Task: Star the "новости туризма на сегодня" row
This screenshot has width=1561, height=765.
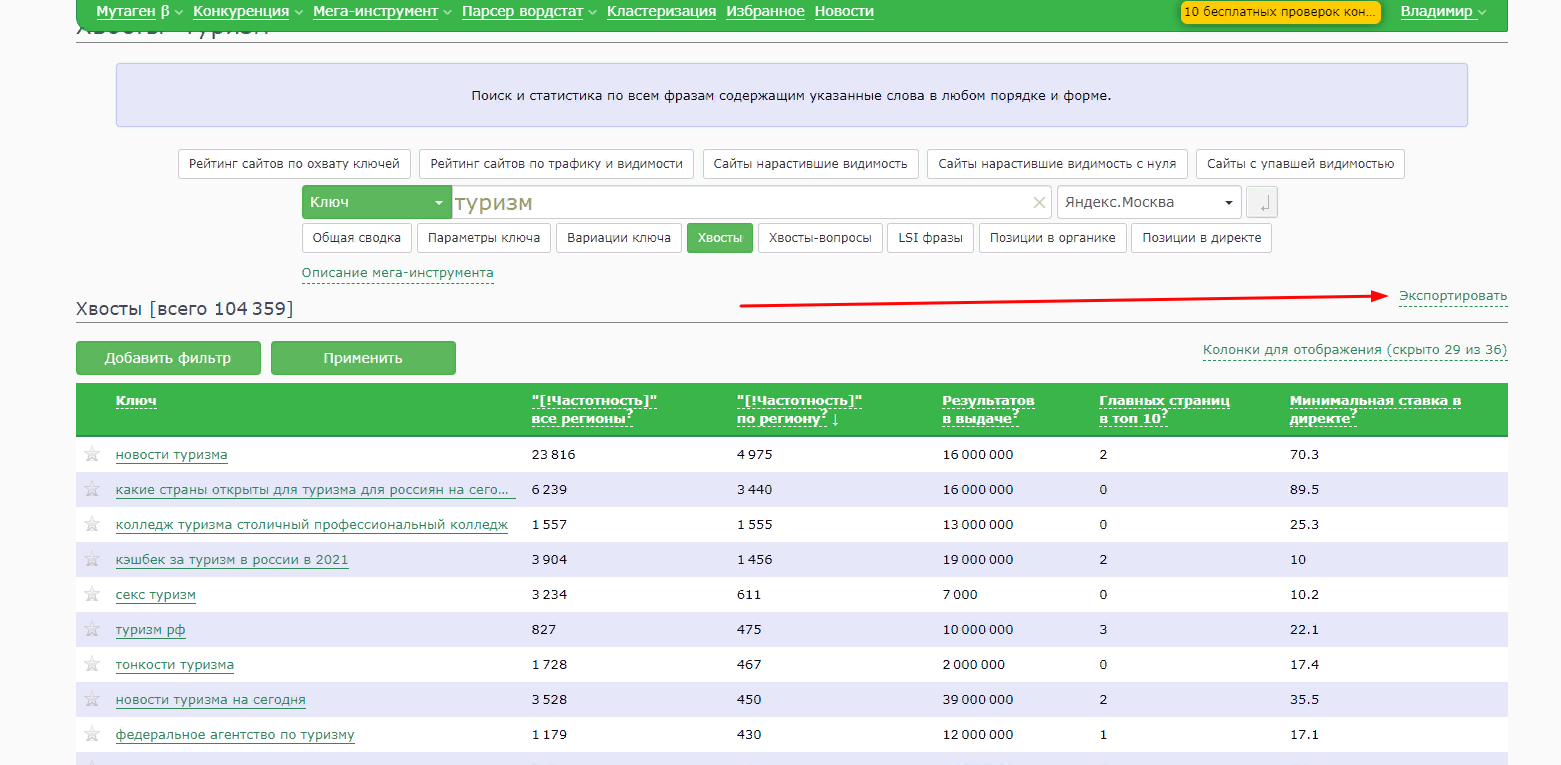Action: click(x=92, y=699)
